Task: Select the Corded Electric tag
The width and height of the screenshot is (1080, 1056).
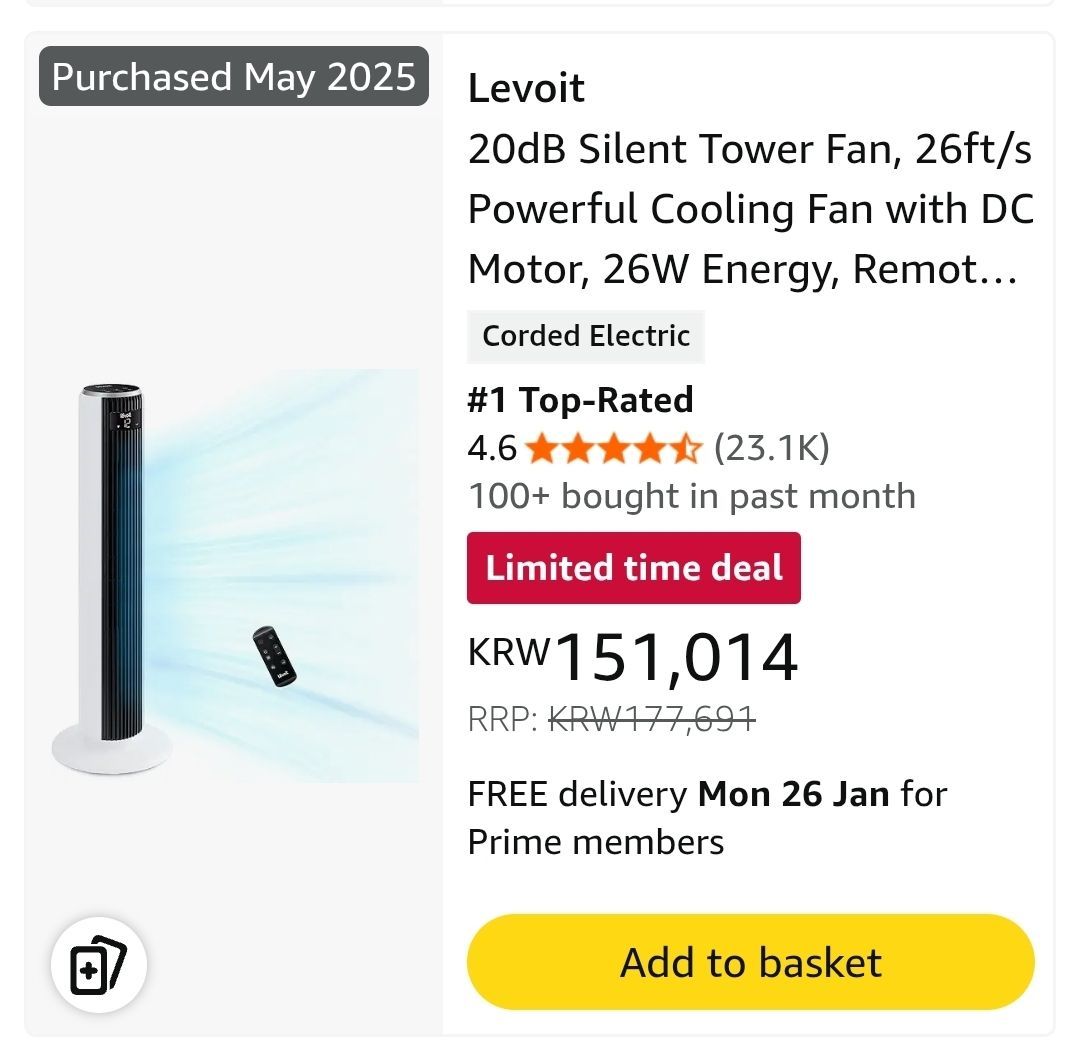Action: point(586,336)
